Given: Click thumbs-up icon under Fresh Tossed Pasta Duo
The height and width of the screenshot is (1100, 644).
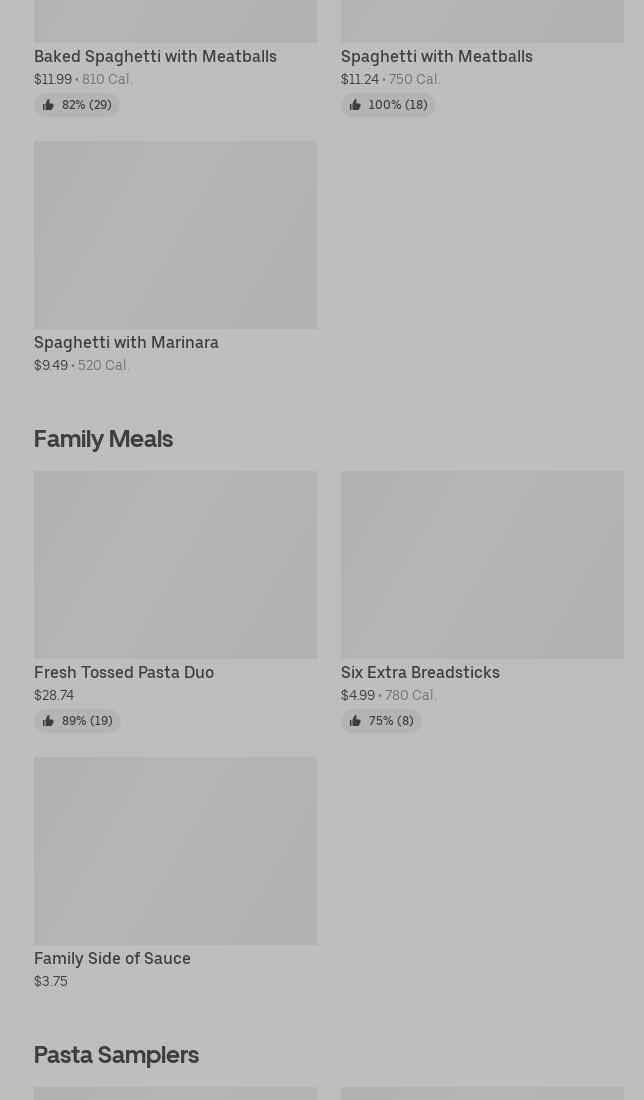Looking at the screenshot, I should coord(48,721).
